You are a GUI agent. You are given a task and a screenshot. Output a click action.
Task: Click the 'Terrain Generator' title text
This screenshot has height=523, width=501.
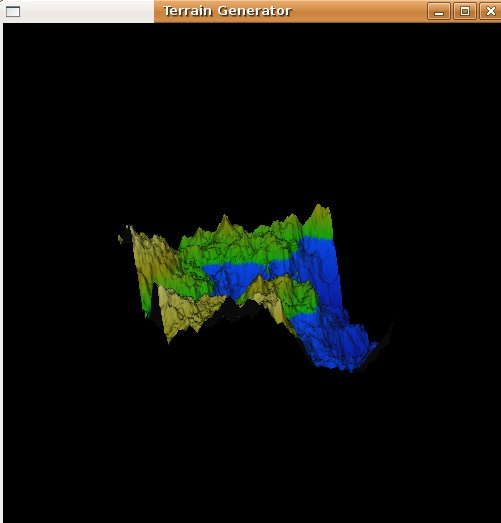click(x=227, y=11)
